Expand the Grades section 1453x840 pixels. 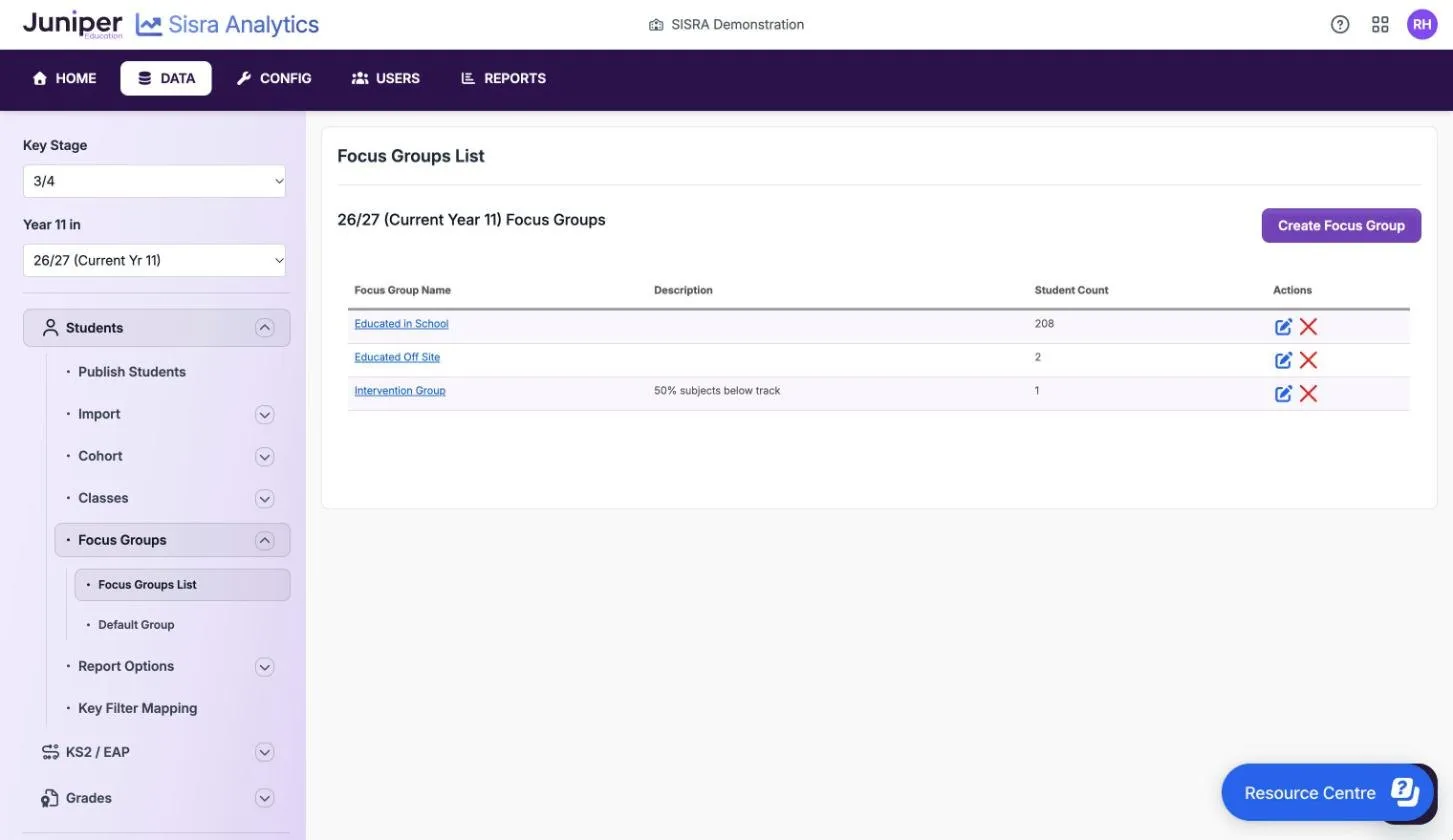click(x=264, y=798)
